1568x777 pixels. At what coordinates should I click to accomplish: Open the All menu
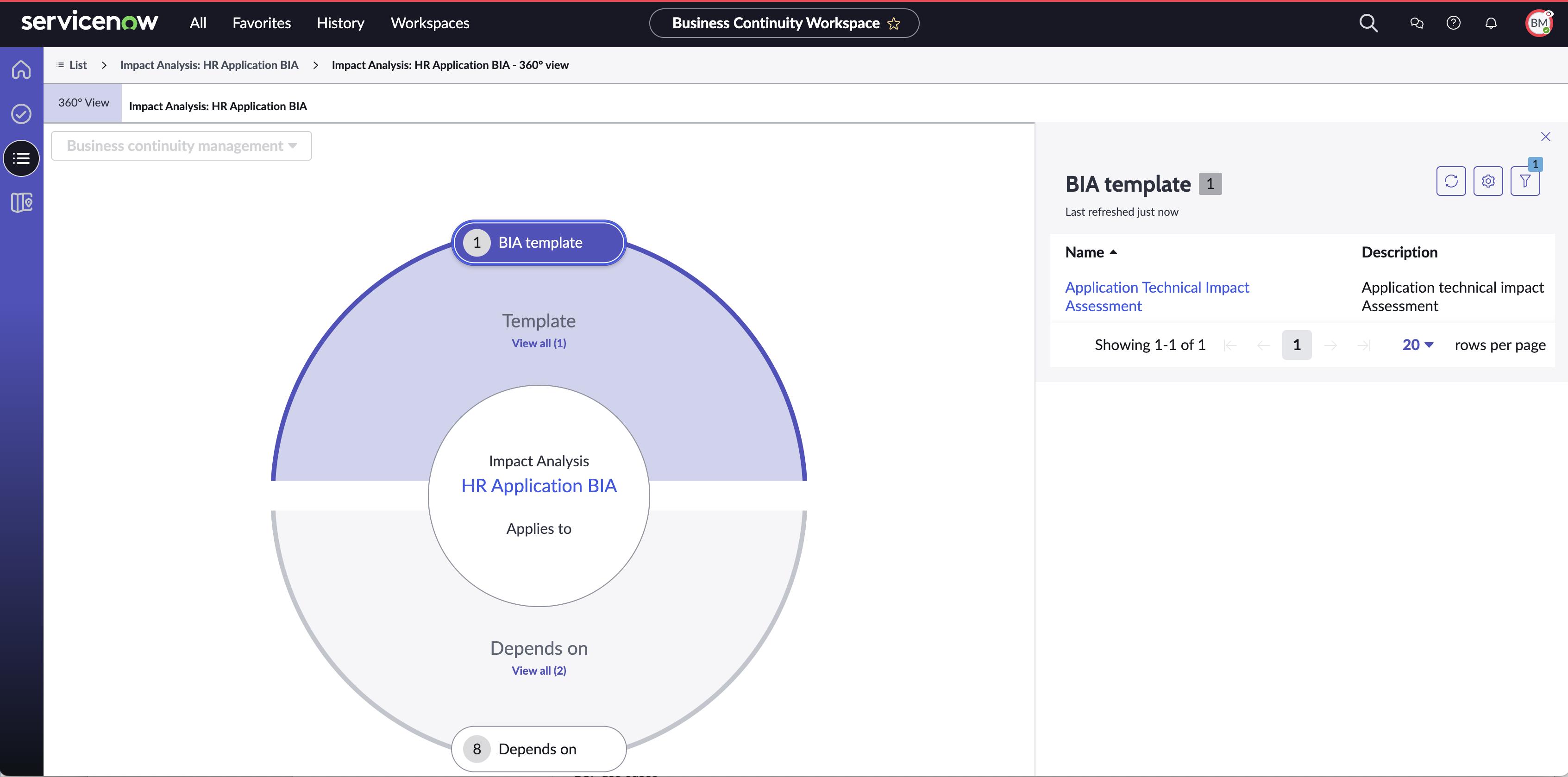pos(198,23)
